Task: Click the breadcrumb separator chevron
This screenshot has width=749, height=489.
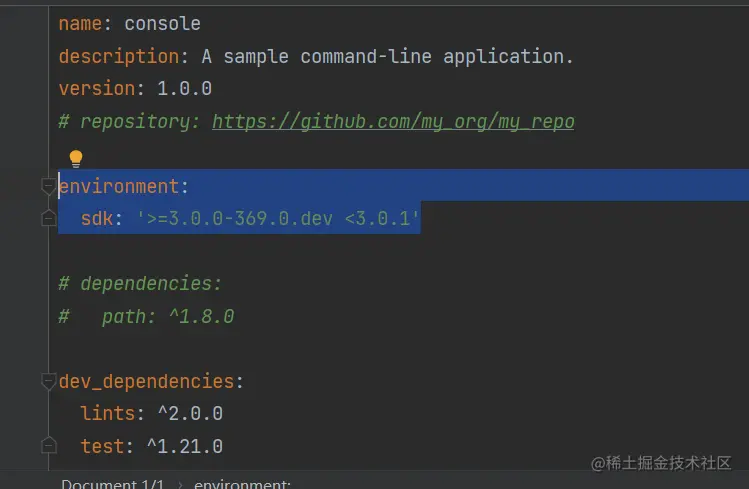Action: (x=180, y=484)
